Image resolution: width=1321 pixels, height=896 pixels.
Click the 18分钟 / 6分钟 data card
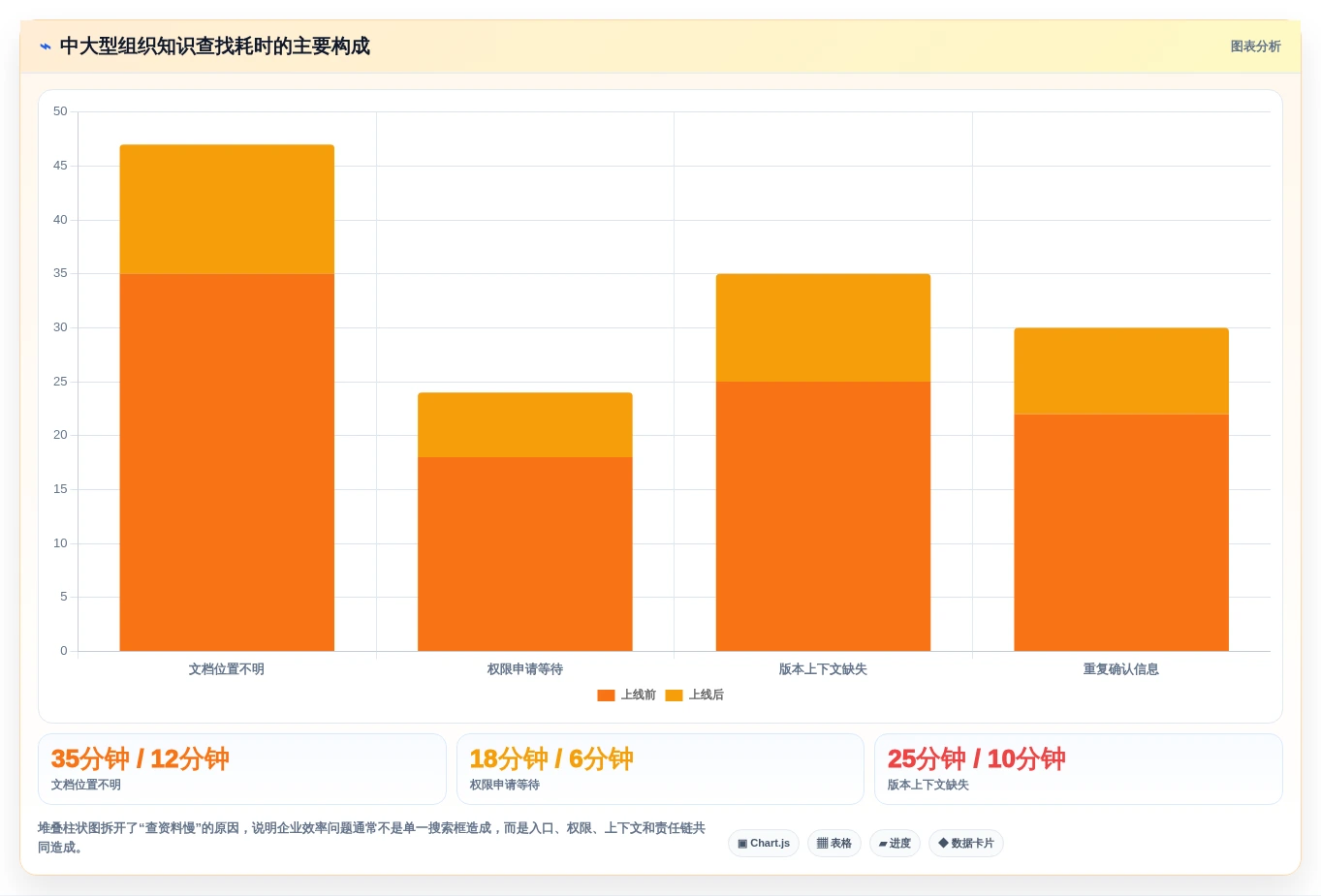pyautogui.click(x=660, y=769)
